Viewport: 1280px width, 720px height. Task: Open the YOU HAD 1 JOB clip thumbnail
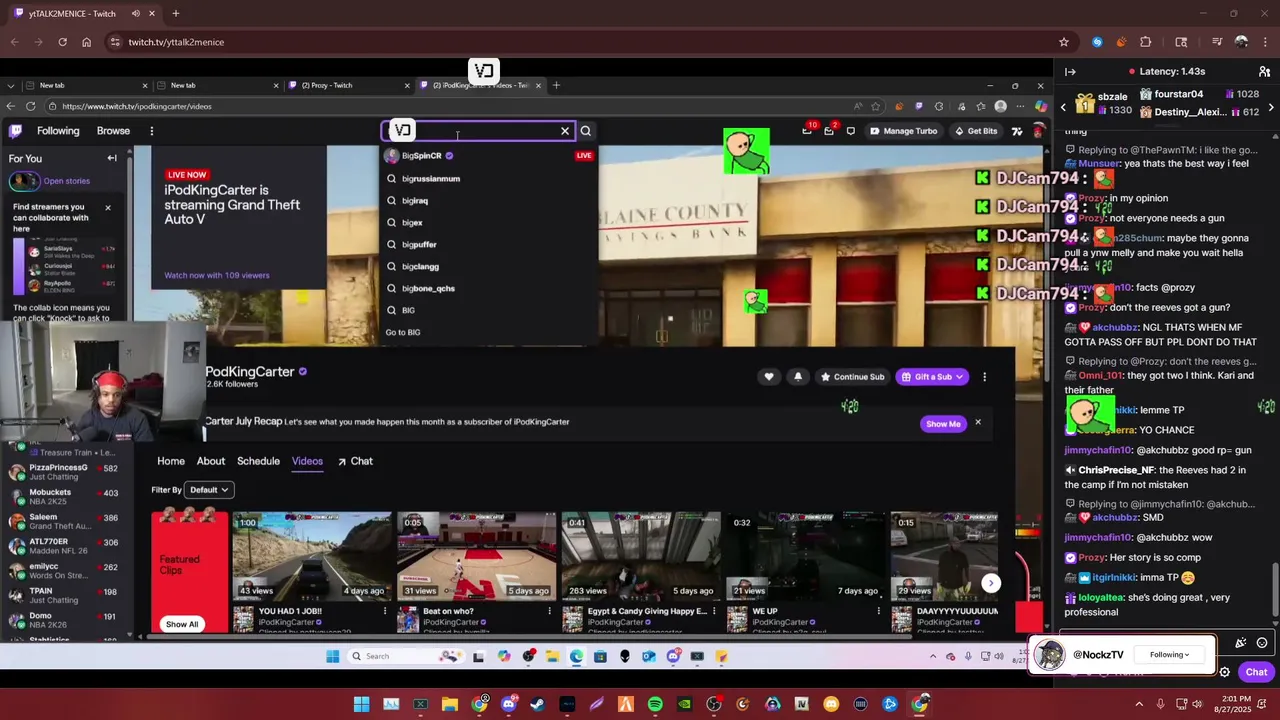click(311, 555)
